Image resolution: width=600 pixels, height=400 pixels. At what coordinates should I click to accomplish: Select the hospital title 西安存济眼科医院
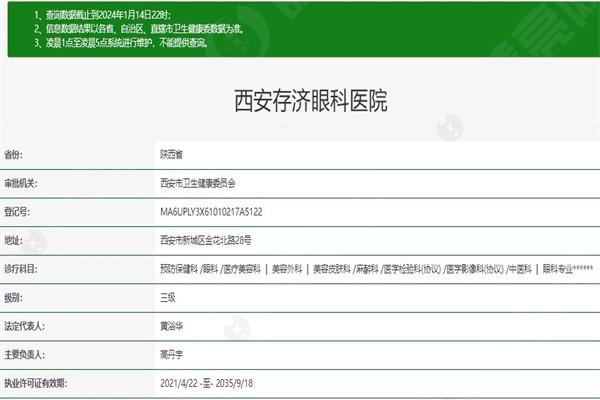pyautogui.click(x=311, y=101)
